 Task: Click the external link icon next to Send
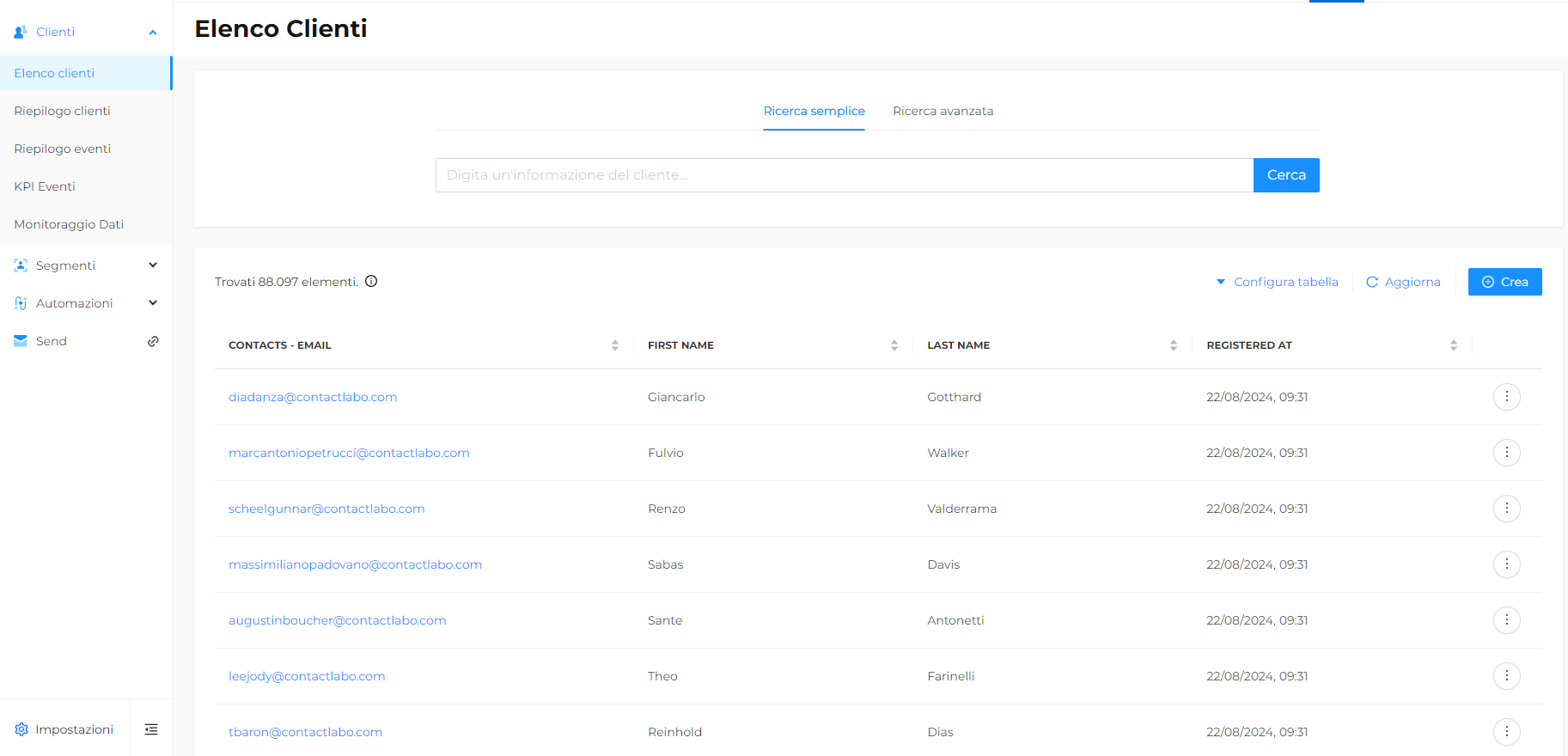[x=153, y=341]
